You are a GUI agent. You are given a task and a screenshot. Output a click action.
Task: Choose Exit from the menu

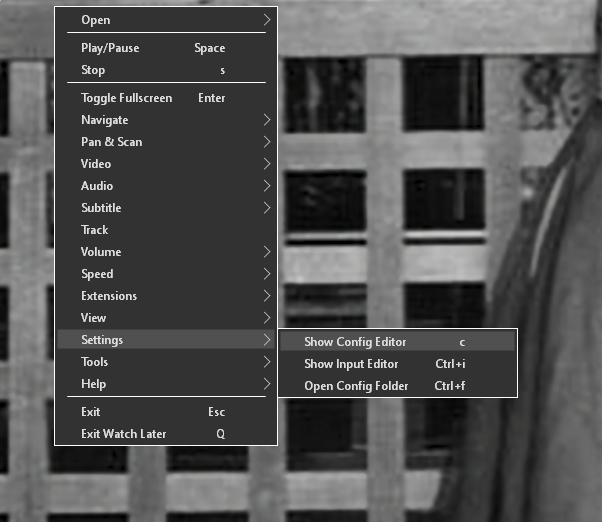(166, 412)
